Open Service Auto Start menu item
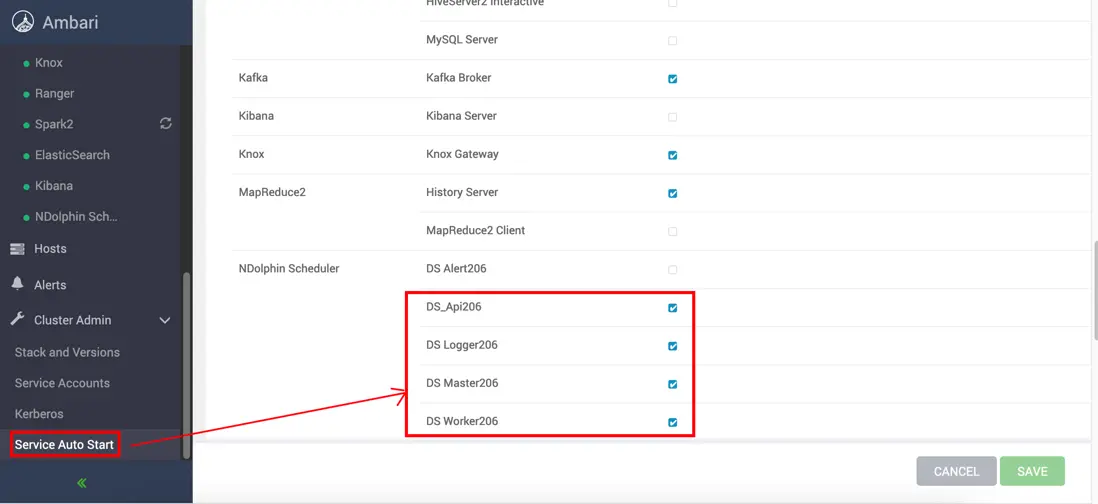 [65, 445]
